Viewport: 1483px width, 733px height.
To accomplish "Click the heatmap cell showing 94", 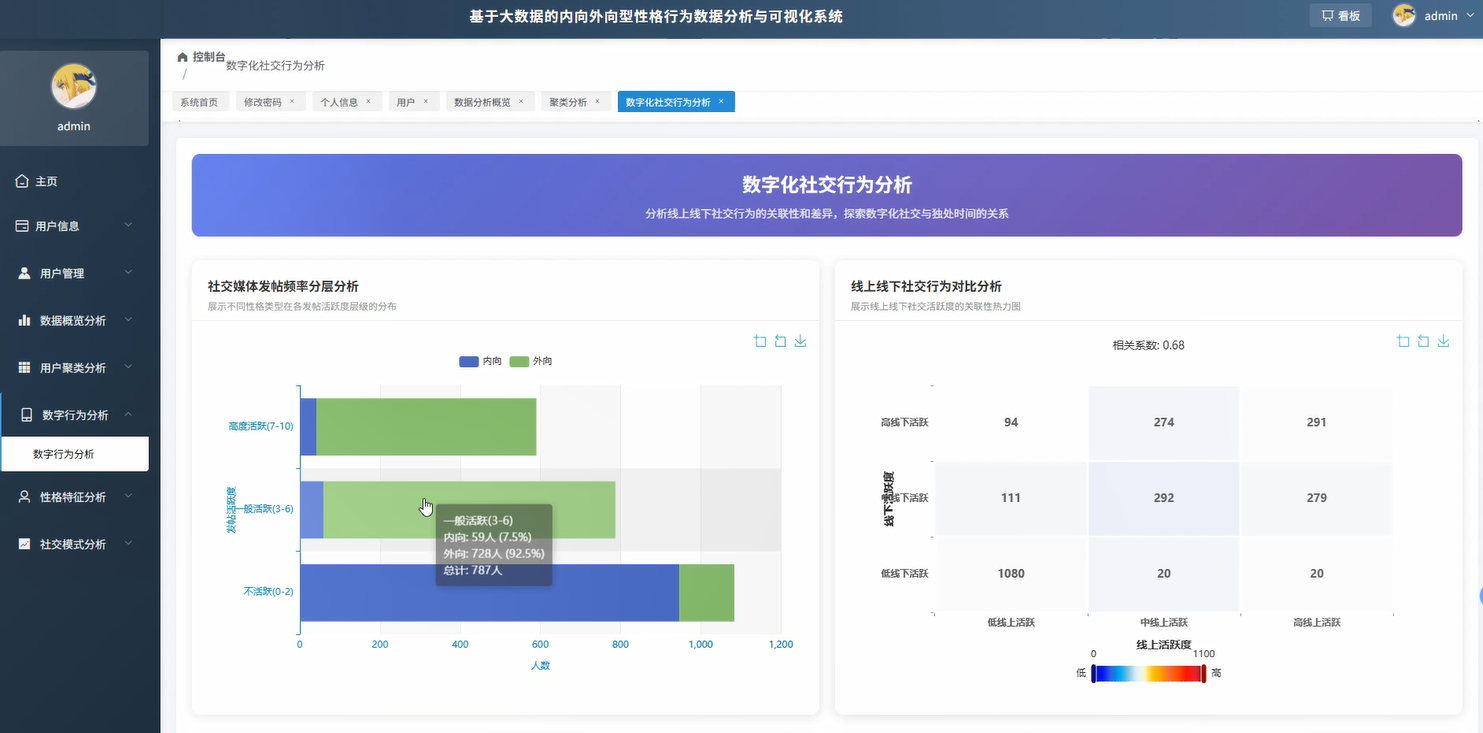I will (1011, 422).
